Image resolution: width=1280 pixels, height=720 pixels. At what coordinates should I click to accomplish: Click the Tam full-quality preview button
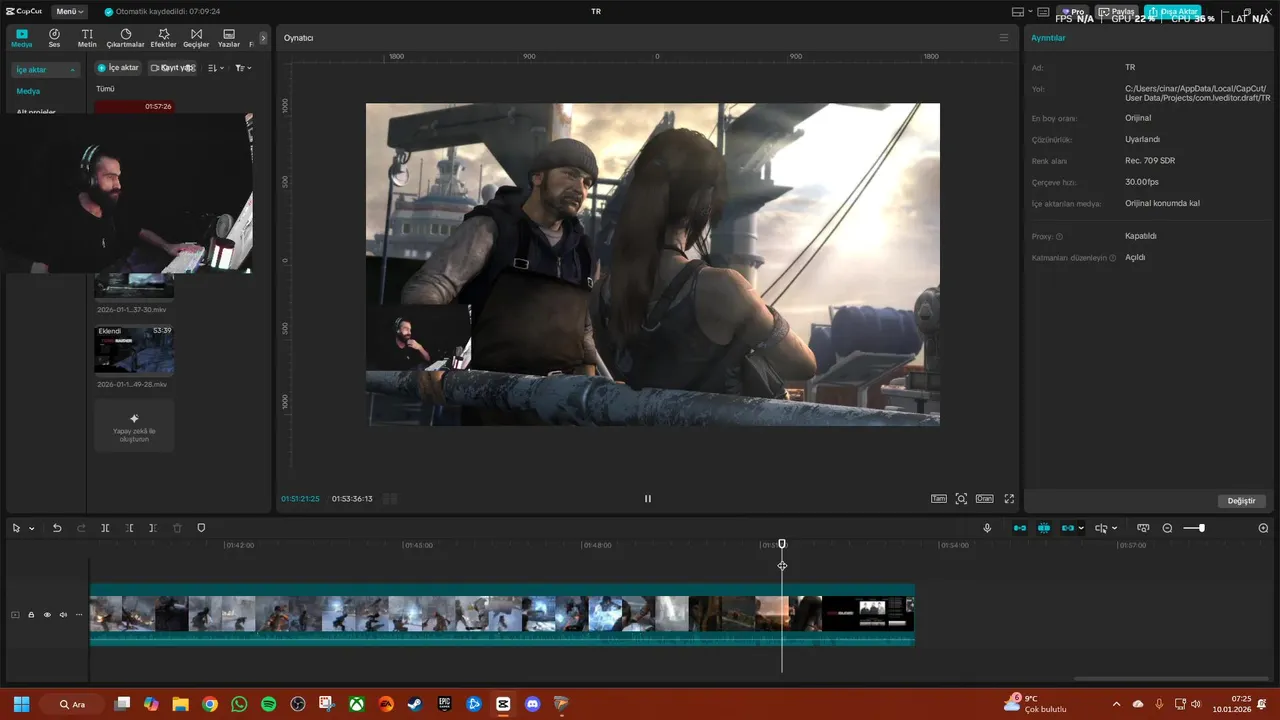(939, 498)
